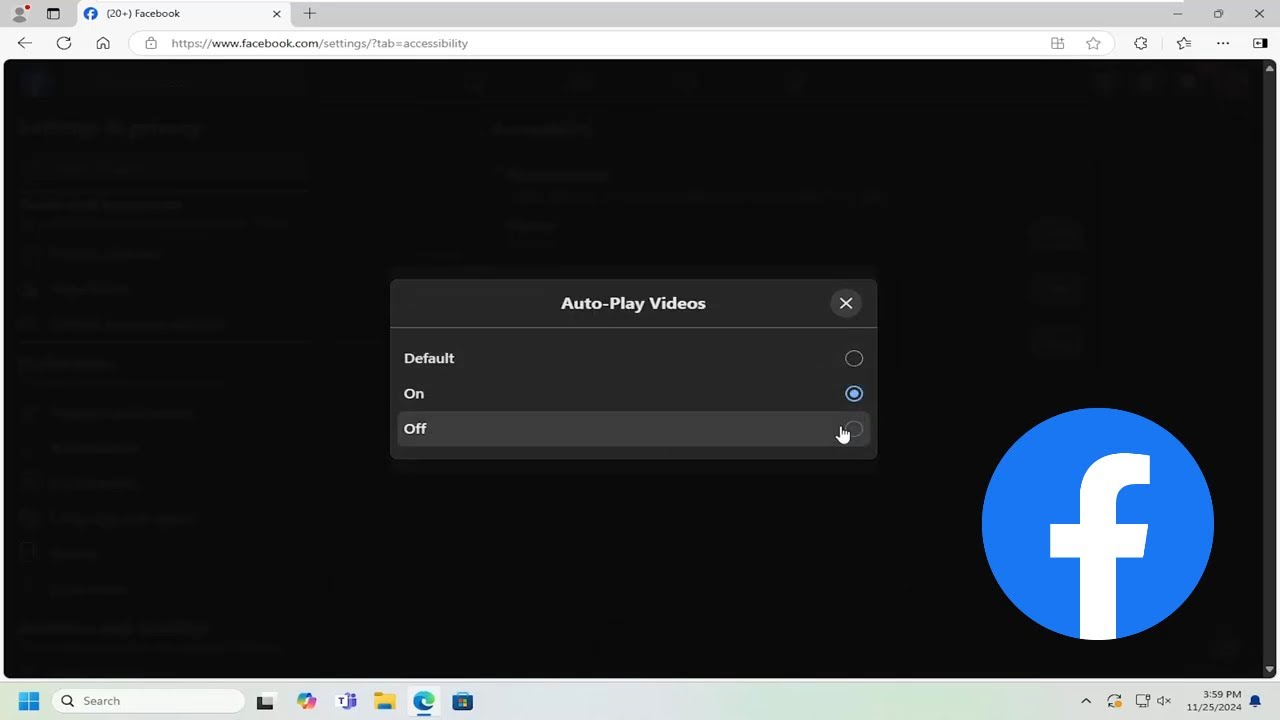Launch Copilot from the taskbar
This screenshot has height=720, width=1280.
[307, 701]
